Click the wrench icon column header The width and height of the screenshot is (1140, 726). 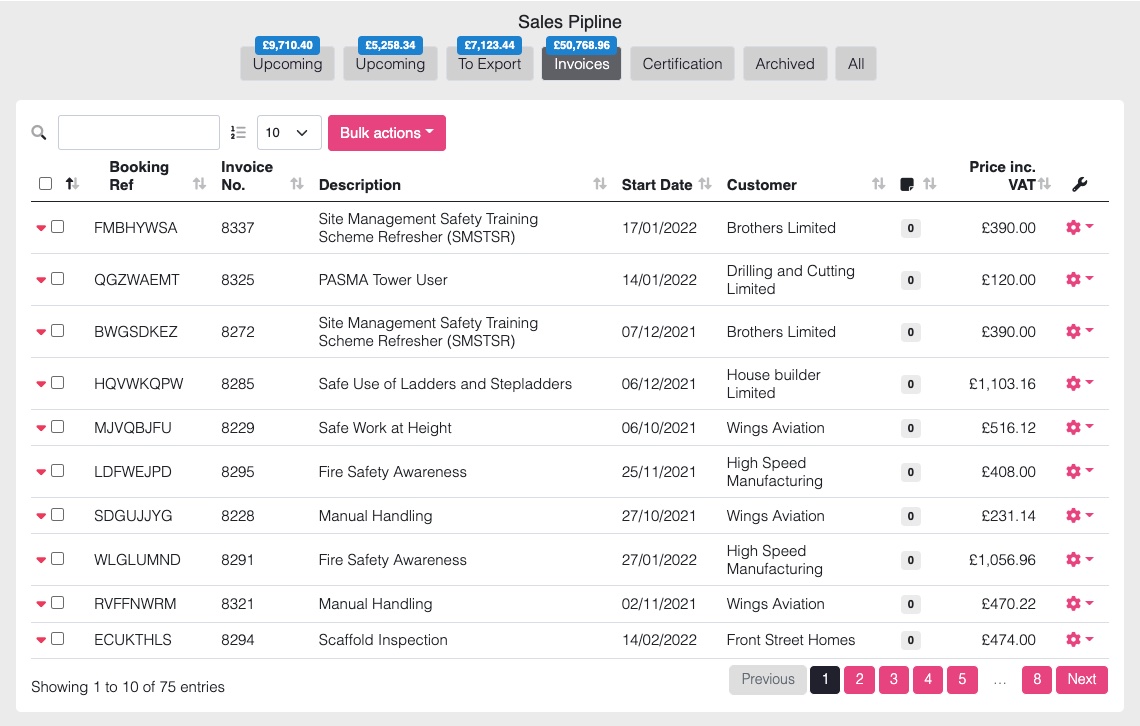(1079, 185)
